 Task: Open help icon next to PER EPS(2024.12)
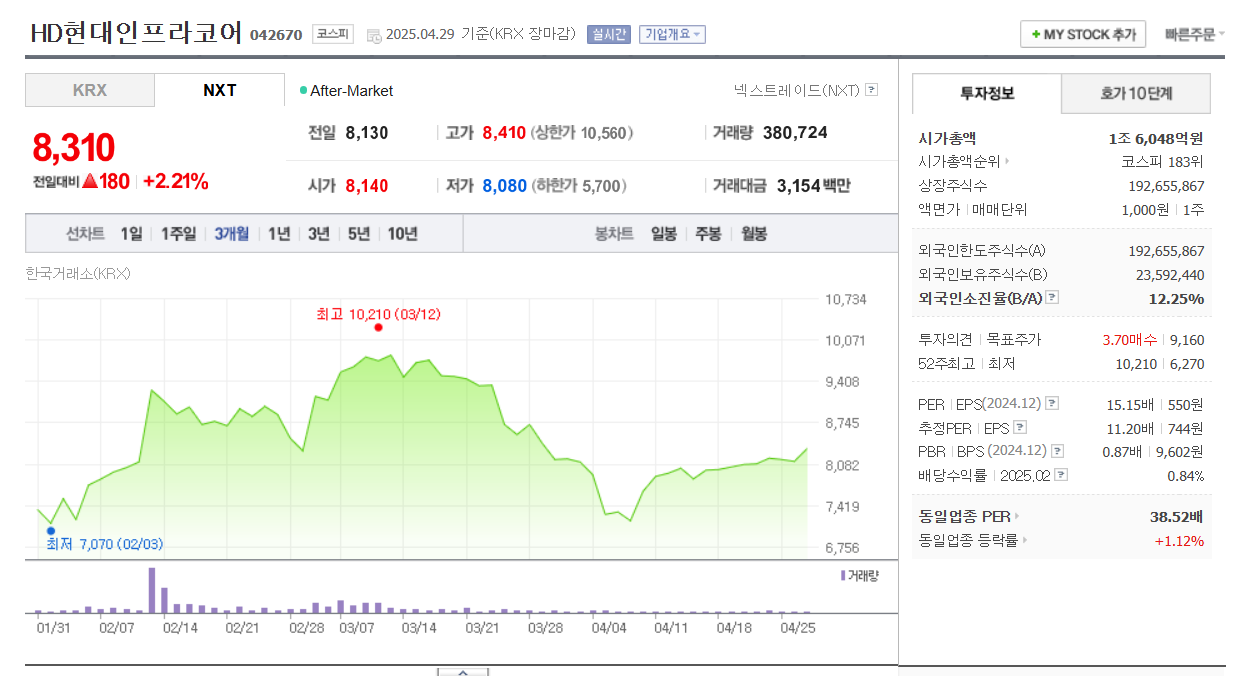[x=1052, y=404]
